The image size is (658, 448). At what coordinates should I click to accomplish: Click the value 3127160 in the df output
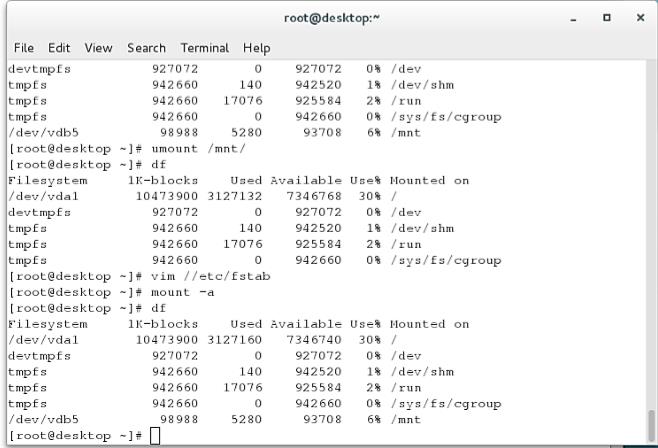click(x=235, y=340)
